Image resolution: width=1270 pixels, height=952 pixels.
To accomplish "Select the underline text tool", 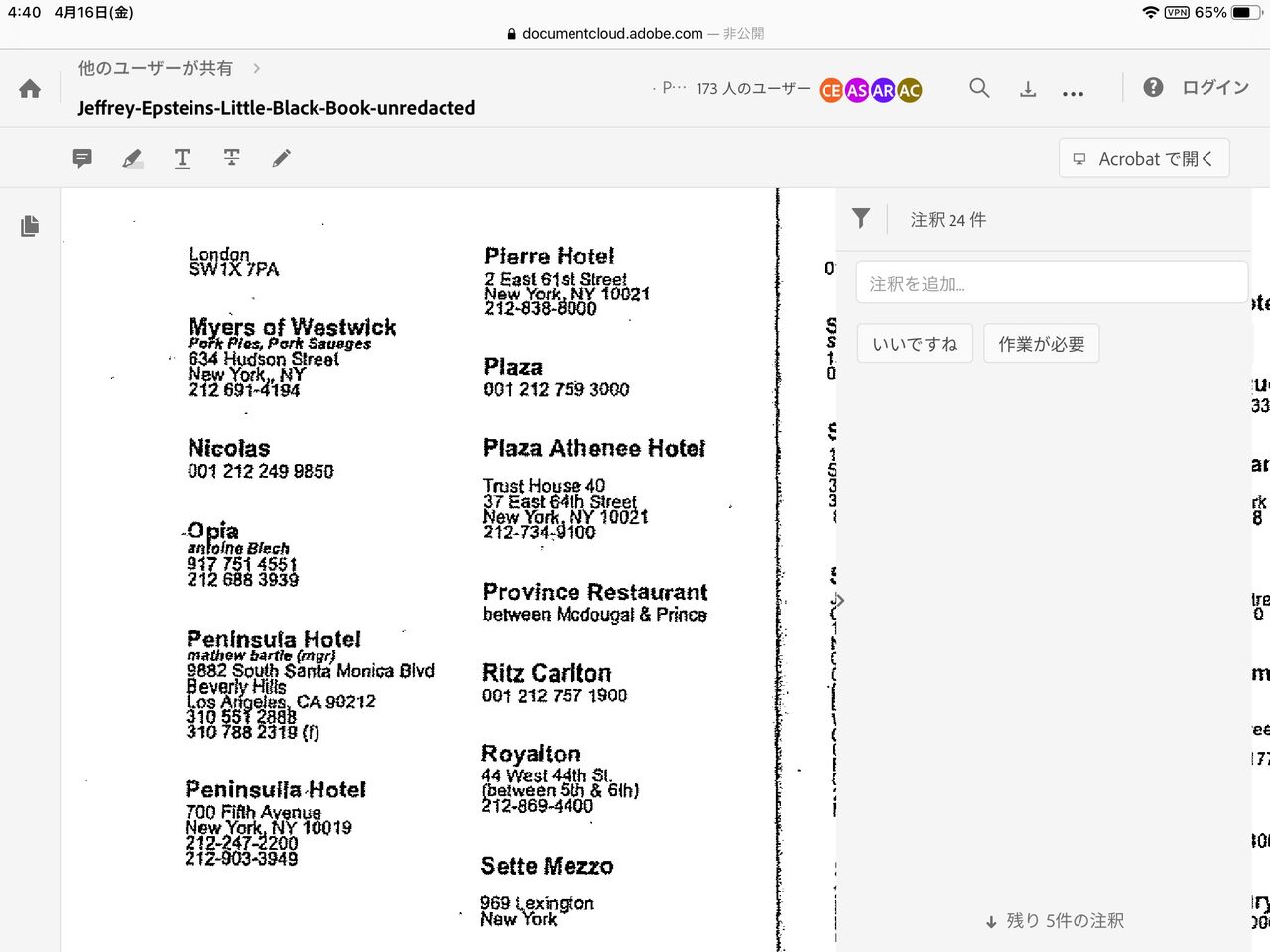I will [x=182, y=158].
